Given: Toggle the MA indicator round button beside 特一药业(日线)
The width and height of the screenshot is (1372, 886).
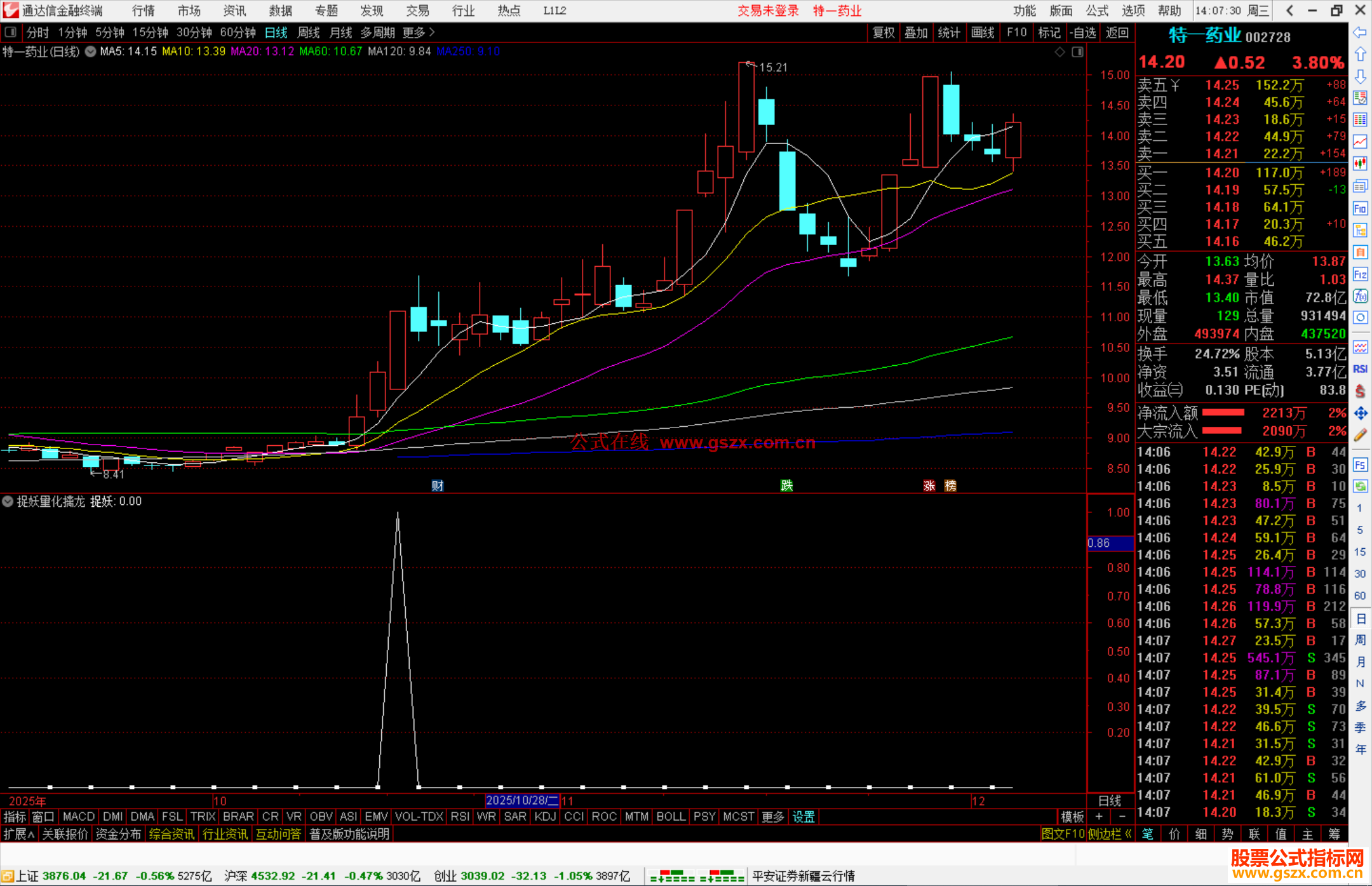Looking at the screenshot, I should coord(91,52).
